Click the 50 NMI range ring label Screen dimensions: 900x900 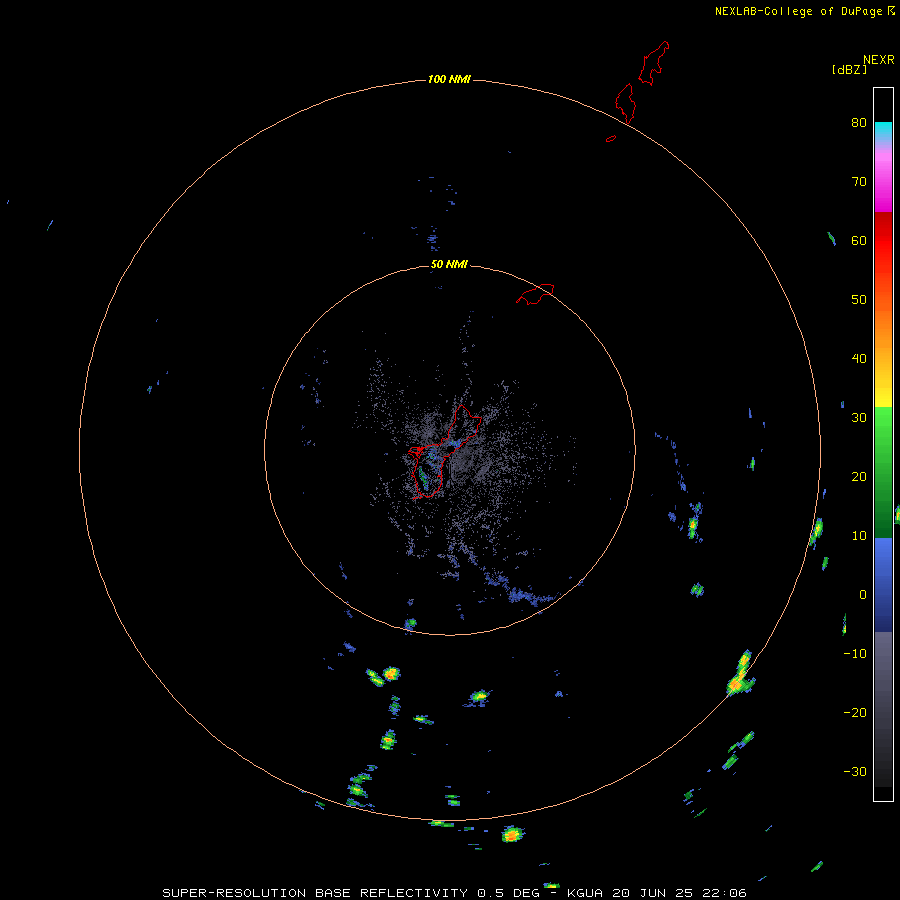[449, 265]
